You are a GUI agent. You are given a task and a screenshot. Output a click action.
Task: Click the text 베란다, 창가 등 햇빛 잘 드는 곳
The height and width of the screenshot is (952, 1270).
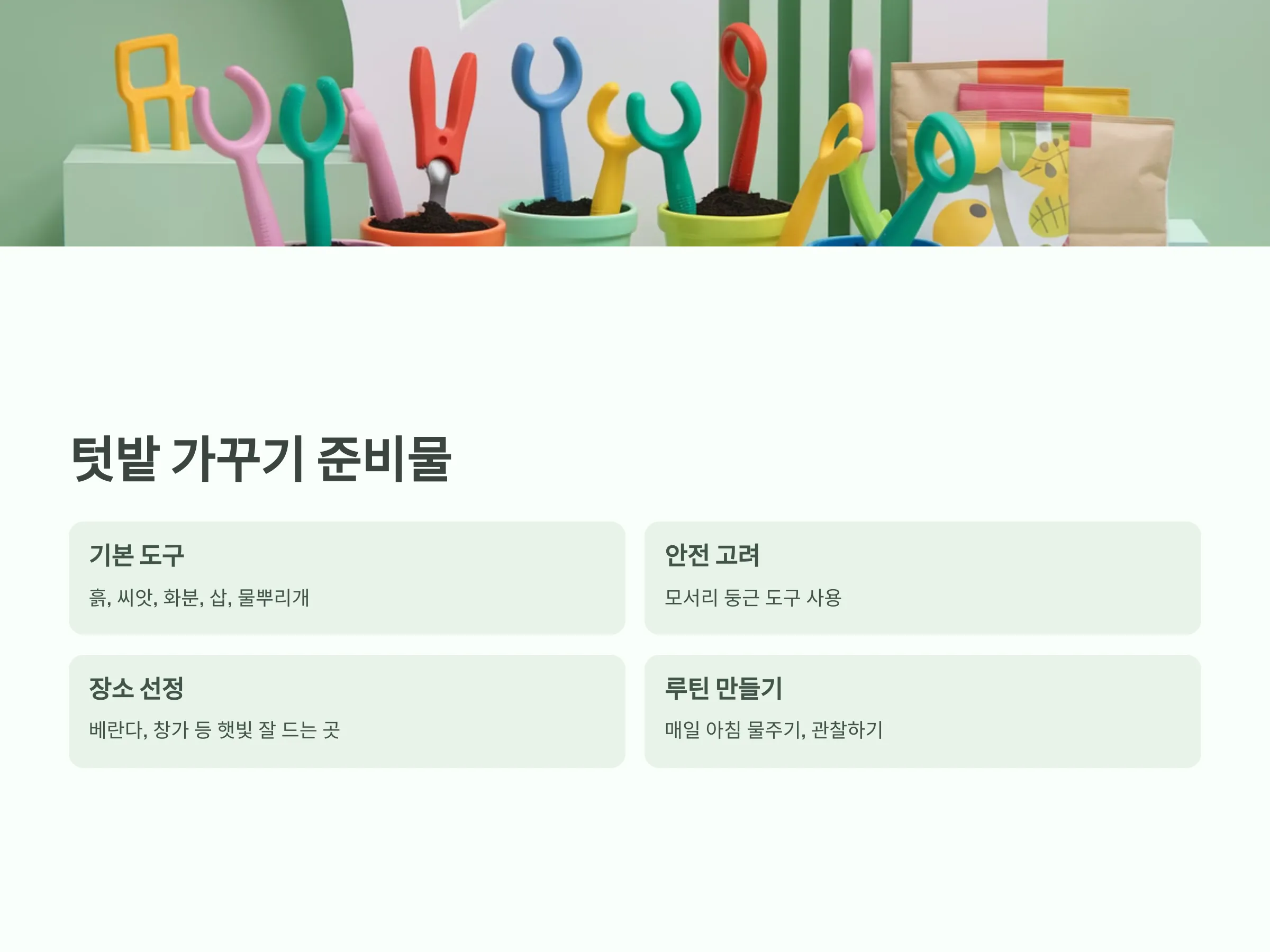coord(214,730)
